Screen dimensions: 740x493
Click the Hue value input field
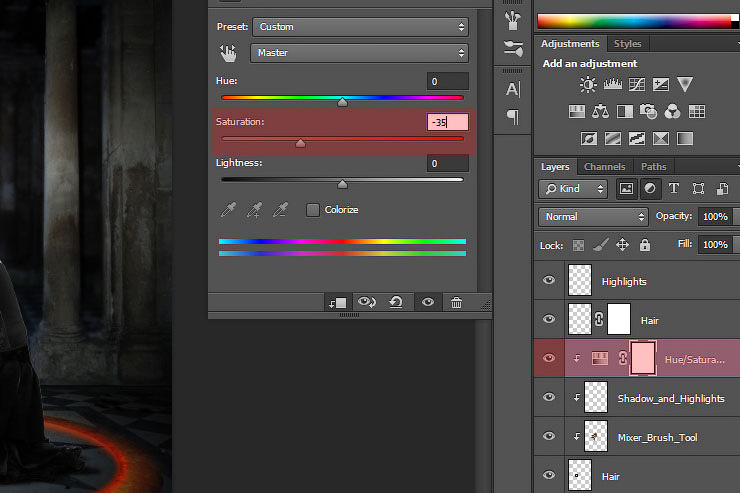pos(447,81)
